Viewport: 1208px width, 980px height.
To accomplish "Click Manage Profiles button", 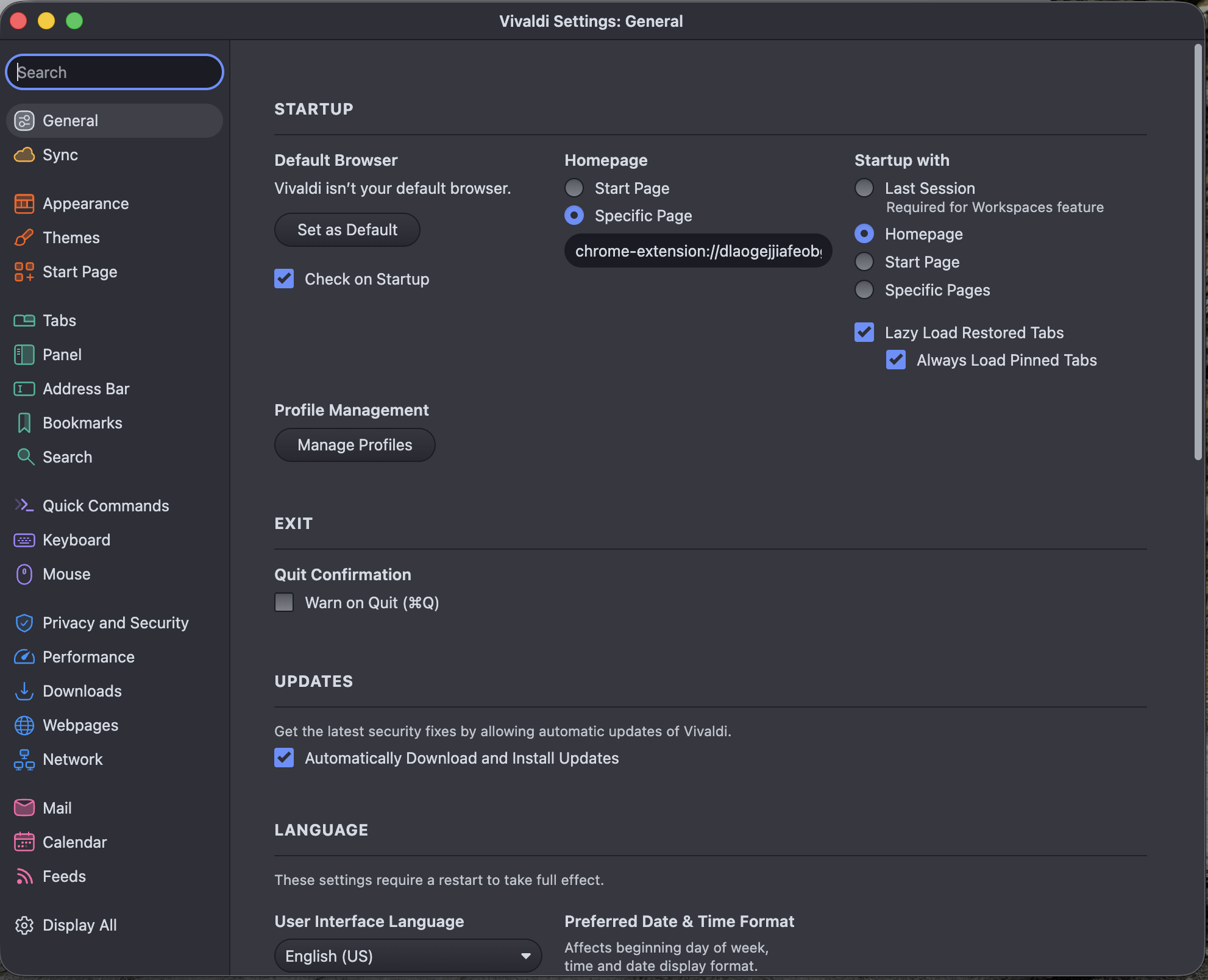I will pyautogui.click(x=355, y=445).
